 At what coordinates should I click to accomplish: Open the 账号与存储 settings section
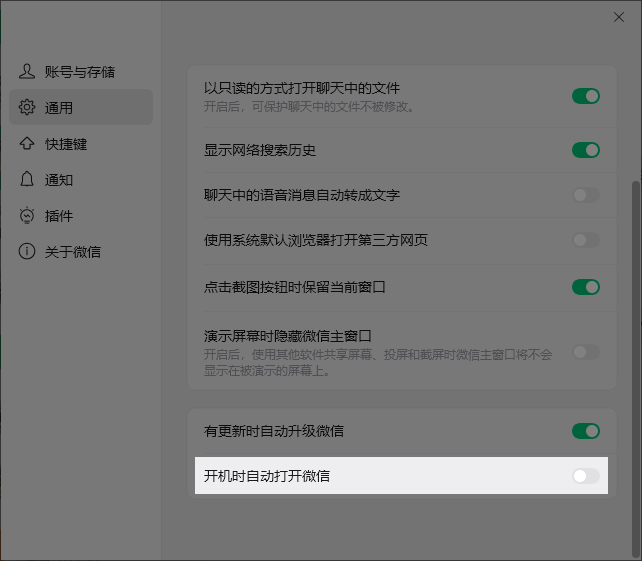coord(81,72)
